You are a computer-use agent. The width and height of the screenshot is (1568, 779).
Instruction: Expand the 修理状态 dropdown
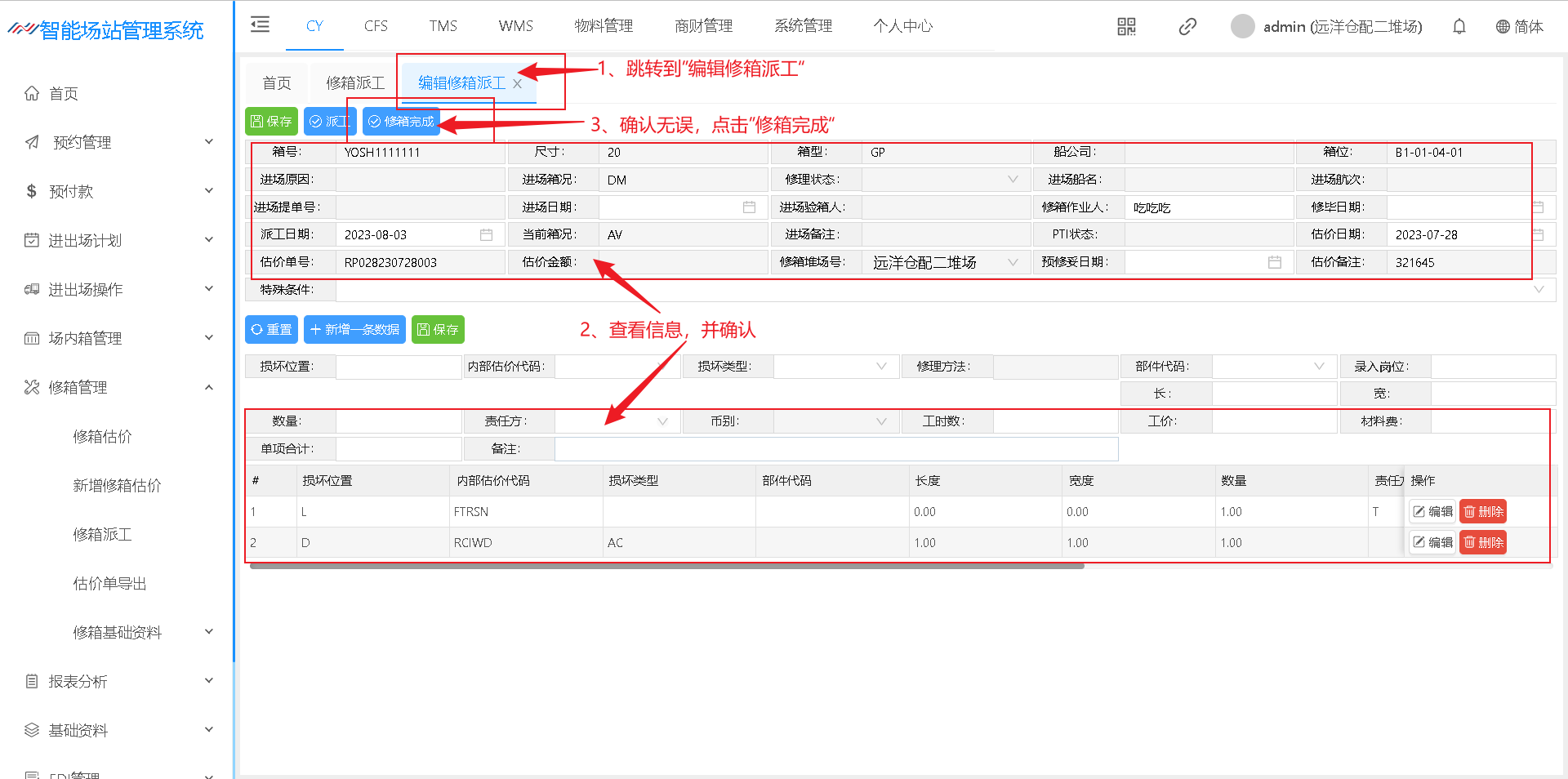click(1012, 180)
